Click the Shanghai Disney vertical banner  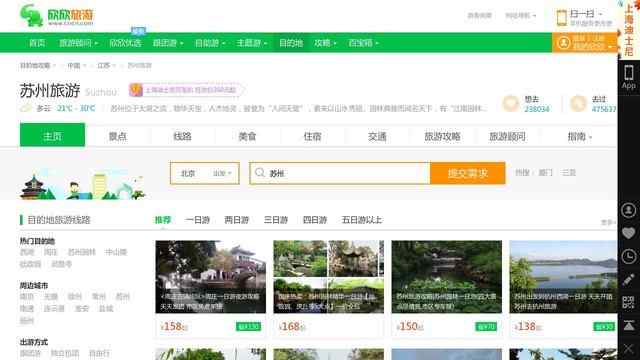[x=629, y=29]
